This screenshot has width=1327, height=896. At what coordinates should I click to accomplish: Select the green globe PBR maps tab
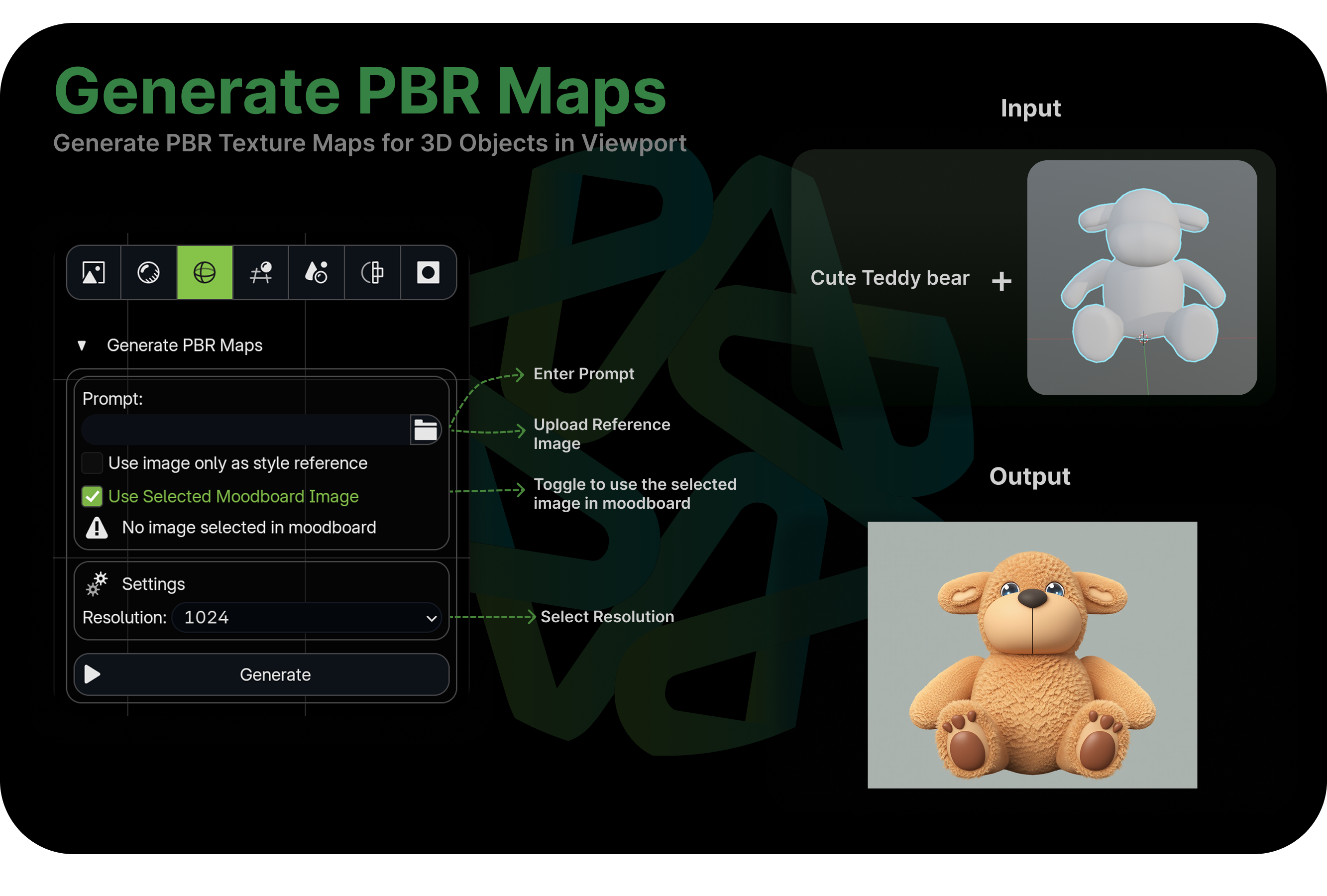coord(205,272)
